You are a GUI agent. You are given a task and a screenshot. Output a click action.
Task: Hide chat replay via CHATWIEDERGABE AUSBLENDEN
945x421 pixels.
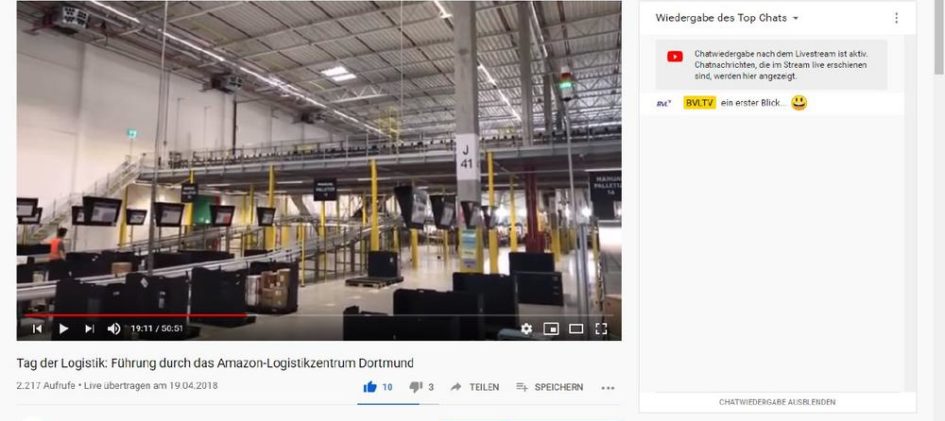click(777, 402)
